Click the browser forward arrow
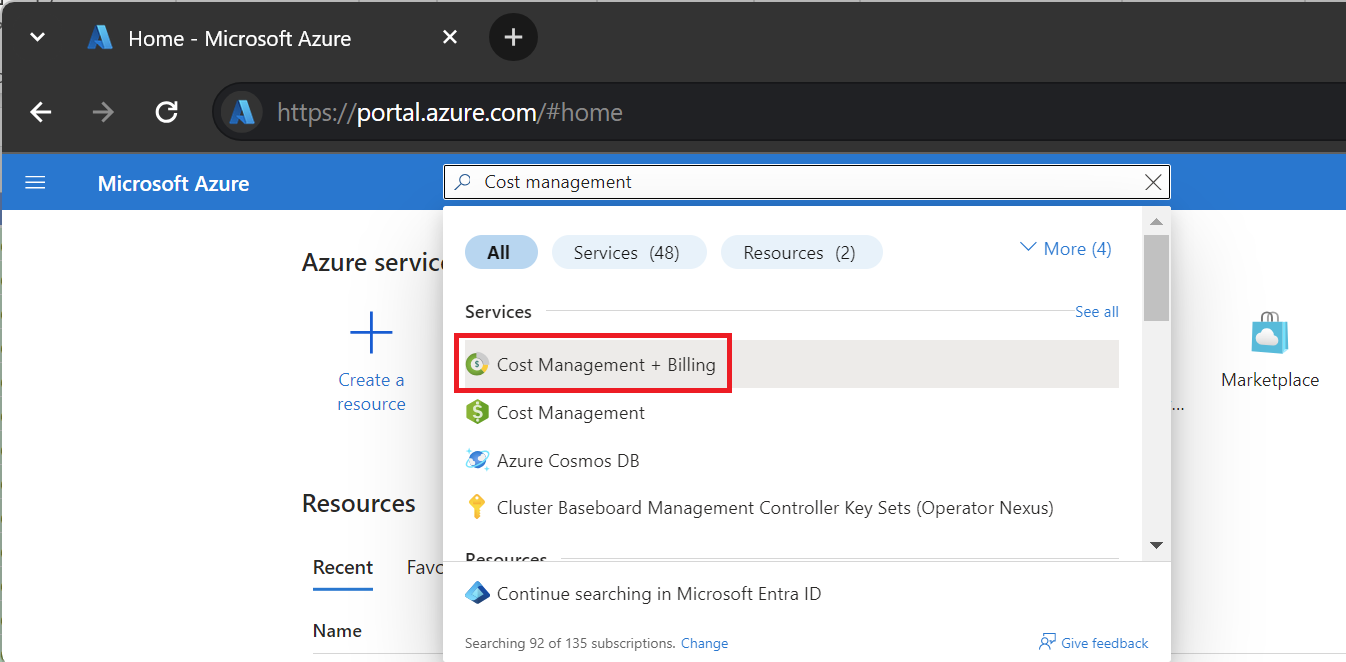This screenshot has width=1346, height=662. click(103, 112)
